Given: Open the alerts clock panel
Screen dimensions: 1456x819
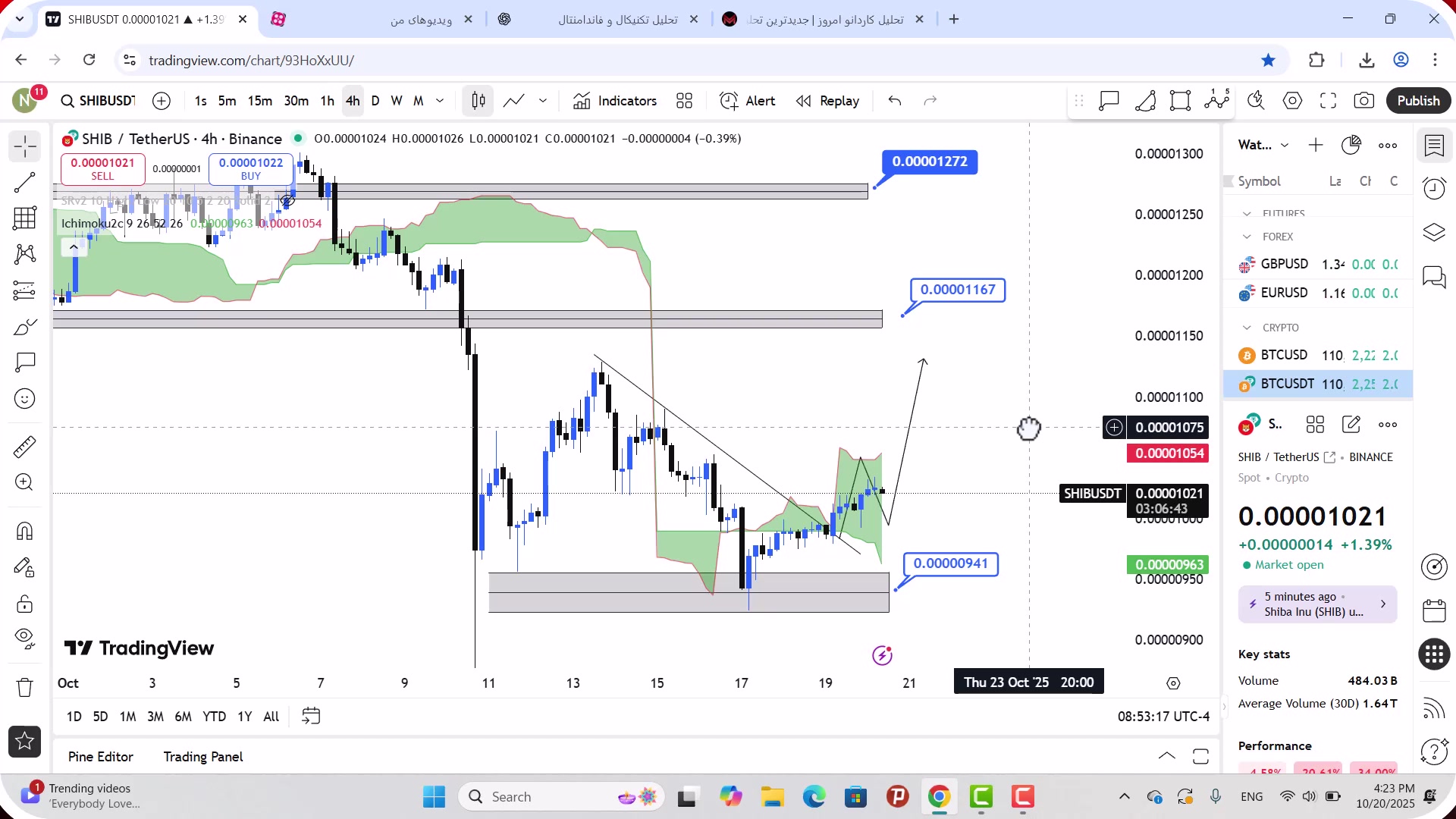Looking at the screenshot, I should 1434,188.
